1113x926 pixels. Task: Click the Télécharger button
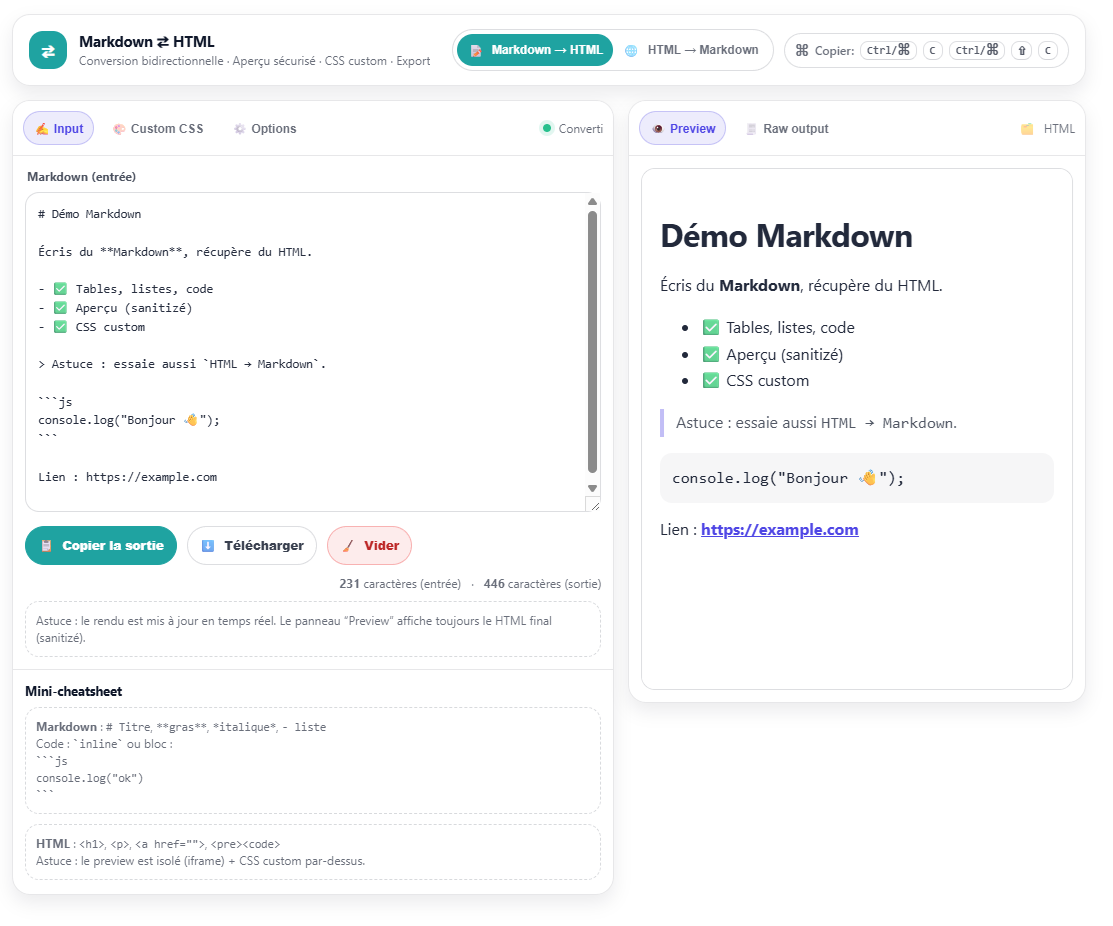[252, 546]
